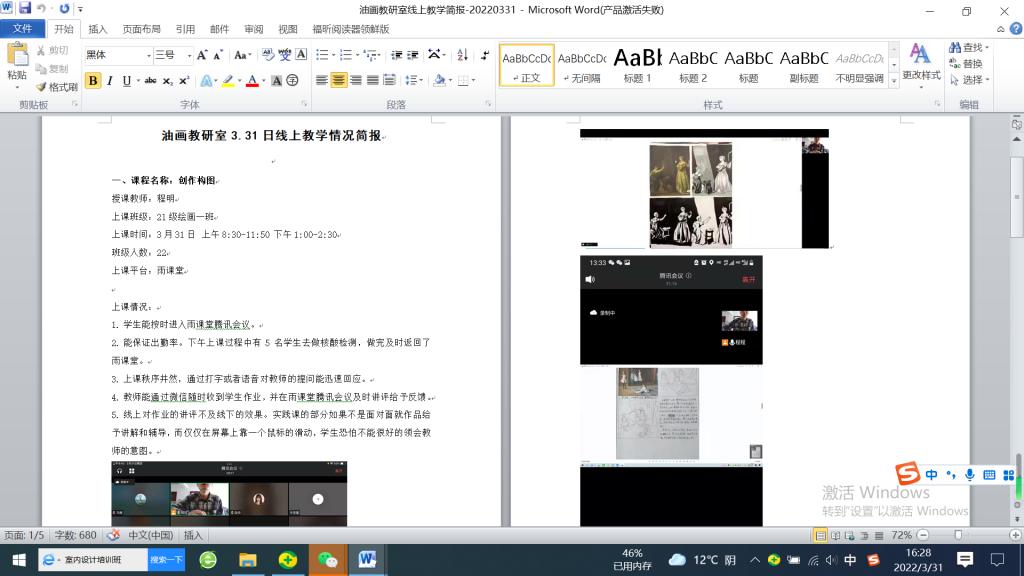Apply superscript formatting
1024x576 pixels.
pos(185,81)
